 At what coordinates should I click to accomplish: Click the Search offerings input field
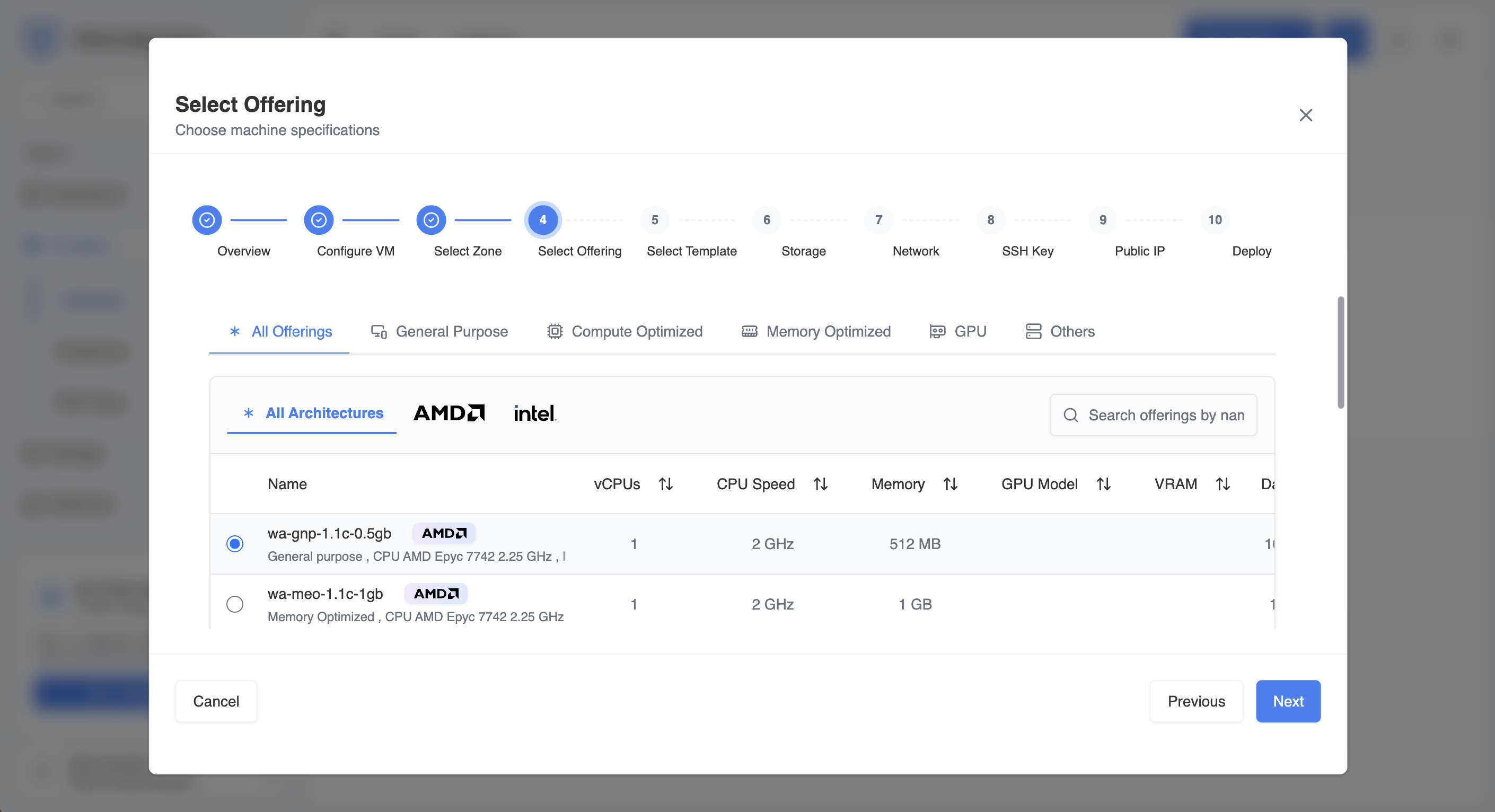(1153, 415)
